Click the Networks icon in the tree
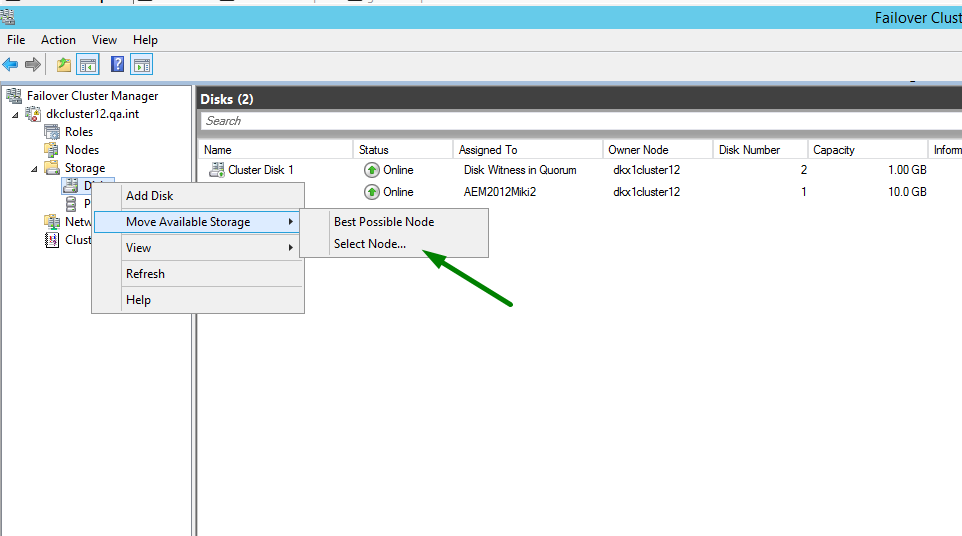Viewport: 962px width, 536px height. pyautogui.click(x=52, y=221)
